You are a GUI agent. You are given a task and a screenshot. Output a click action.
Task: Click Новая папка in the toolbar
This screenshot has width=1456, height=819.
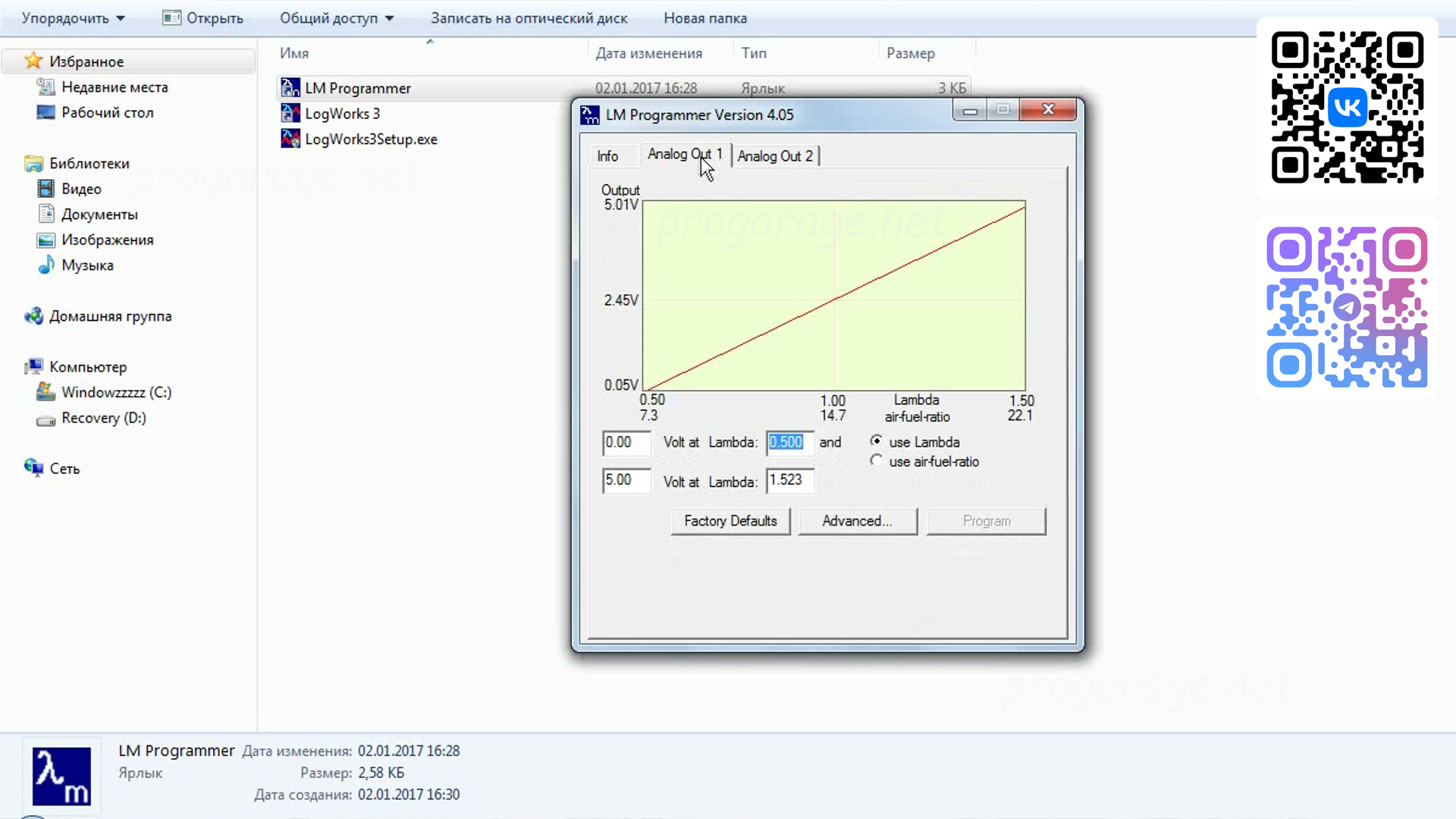click(704, 18)
